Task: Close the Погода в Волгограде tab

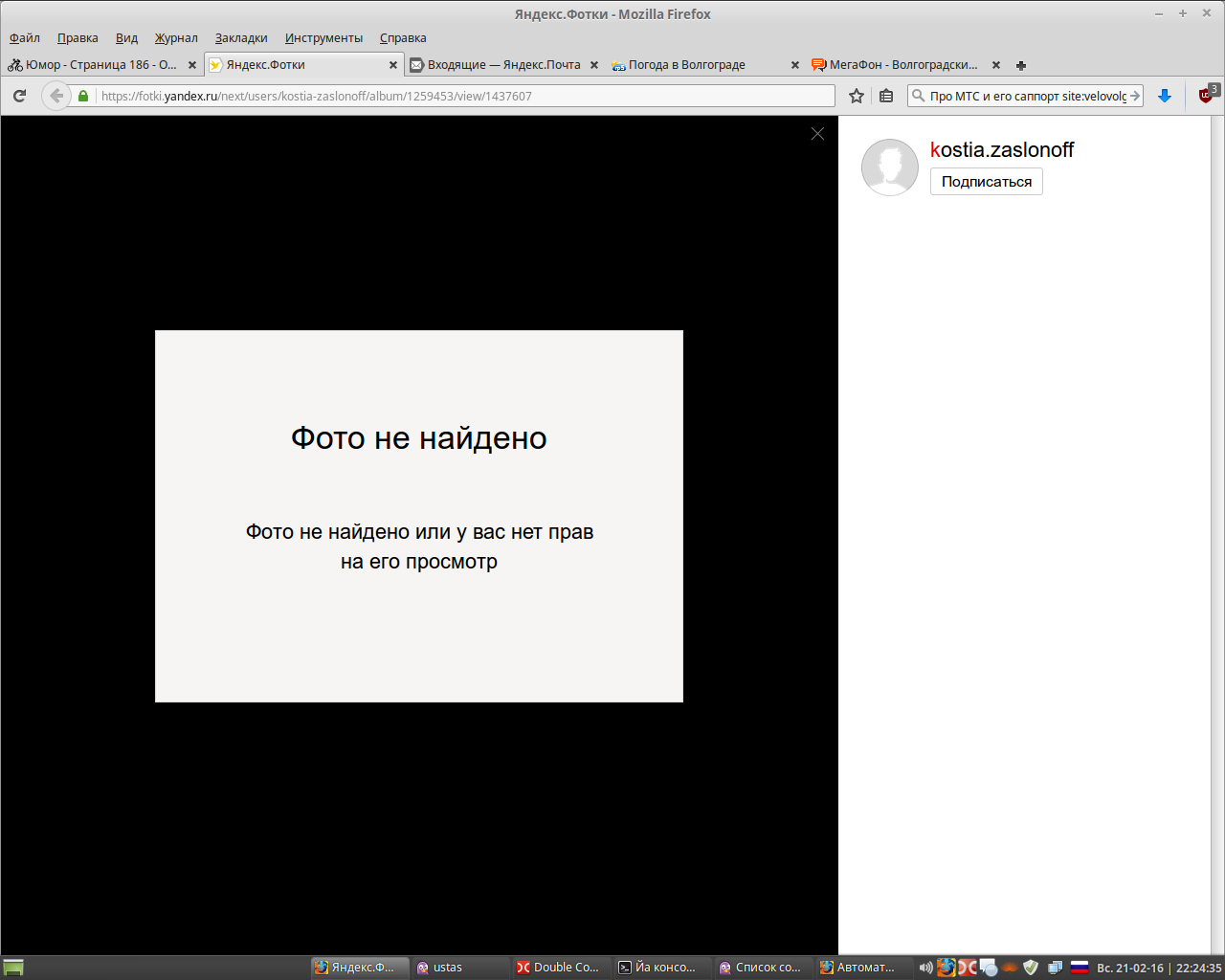Action: coord(795,65)
